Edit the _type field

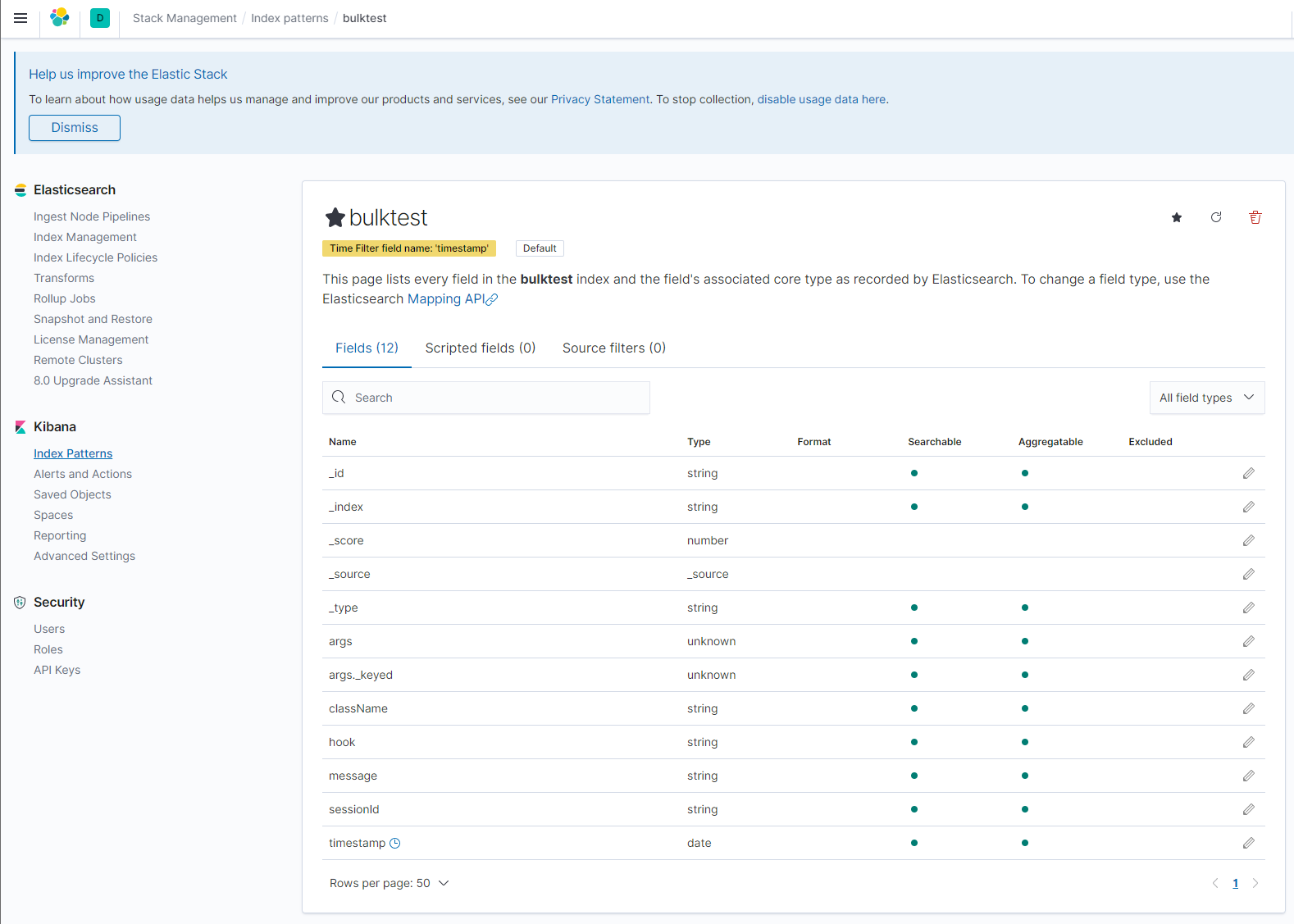tap(1248, 608)
